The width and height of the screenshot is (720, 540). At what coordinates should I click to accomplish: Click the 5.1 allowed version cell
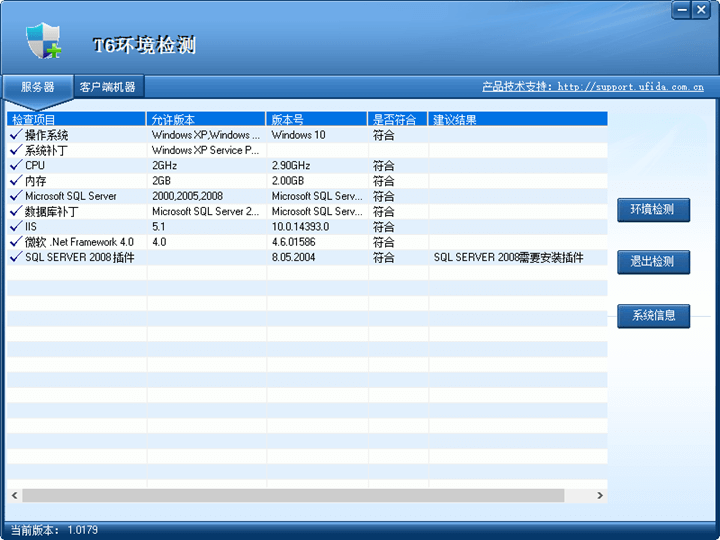coord(158,226)
